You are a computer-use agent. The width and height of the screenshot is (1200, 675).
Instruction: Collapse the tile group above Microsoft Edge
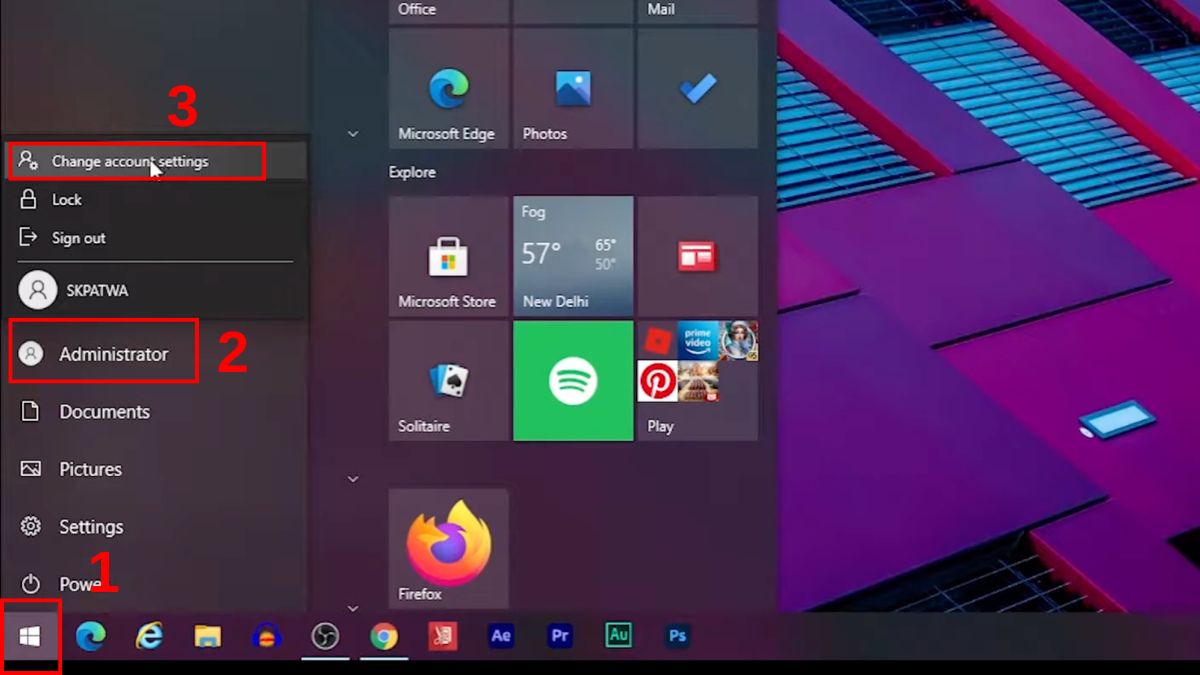[x=352, y=132]
